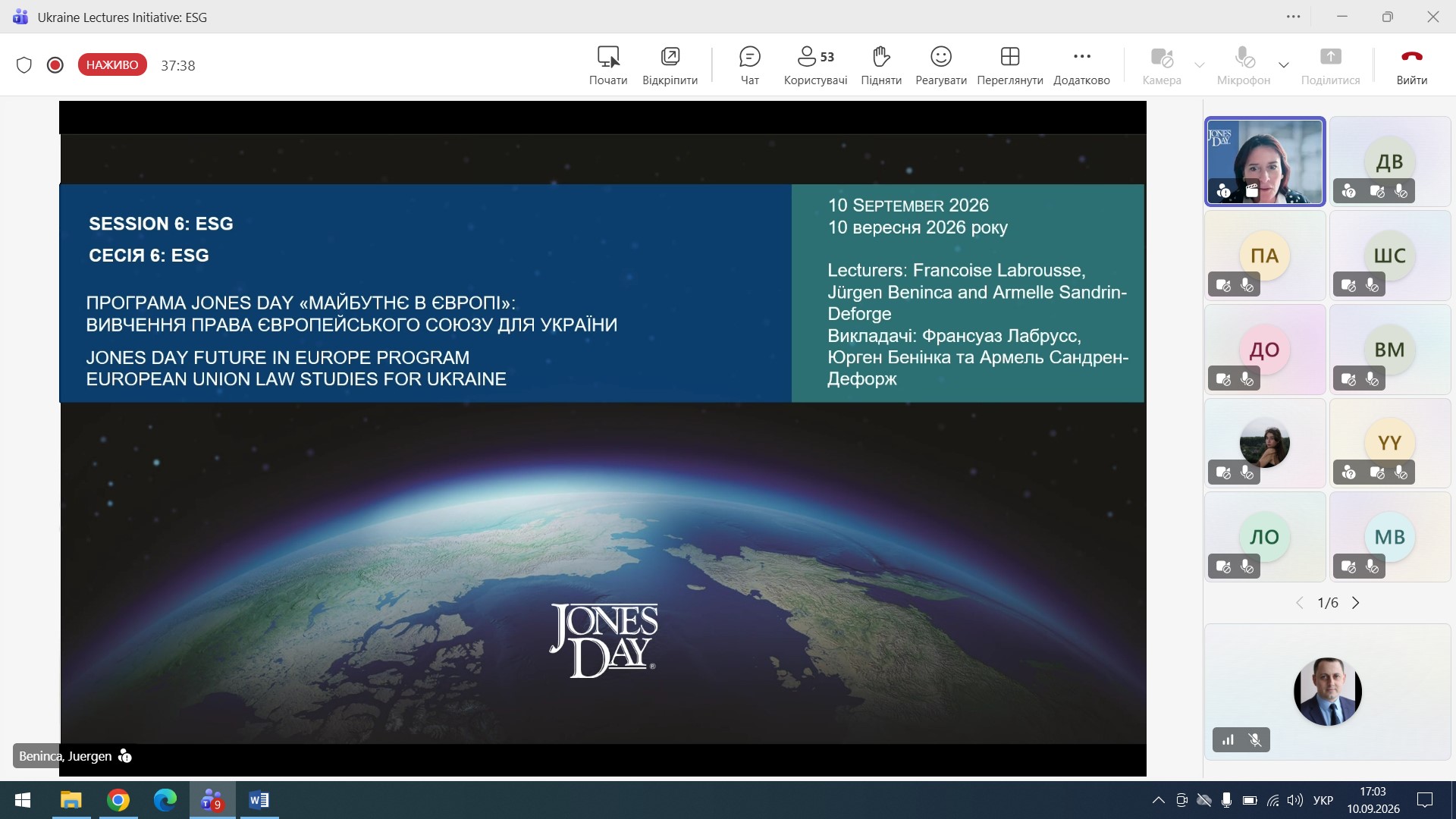
Task: Click the meeting timer 37:38
Action: pos(178,66)
